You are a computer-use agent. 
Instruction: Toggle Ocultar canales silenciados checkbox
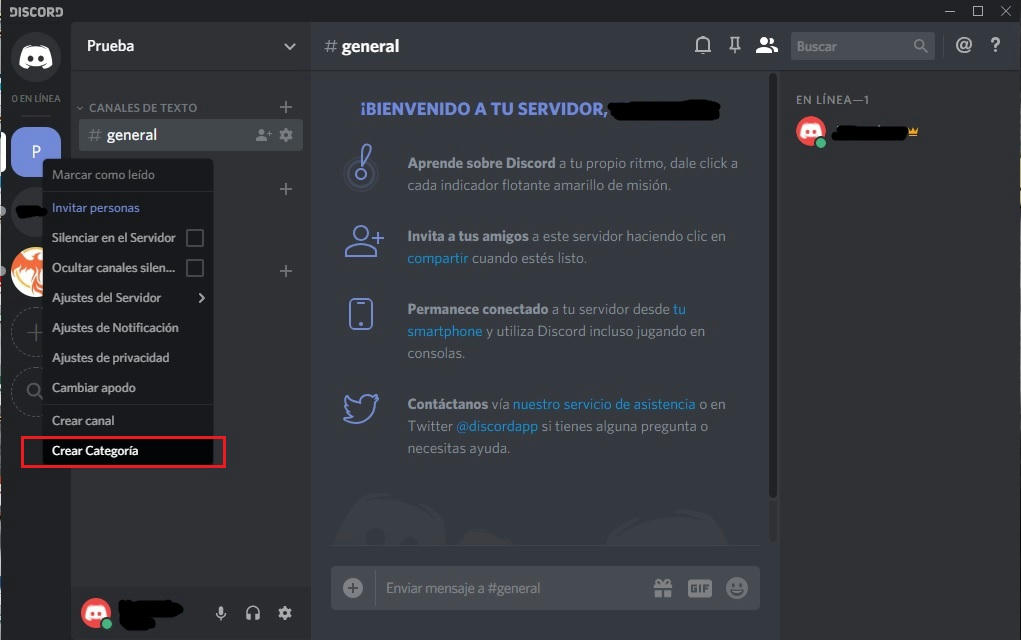195,268
